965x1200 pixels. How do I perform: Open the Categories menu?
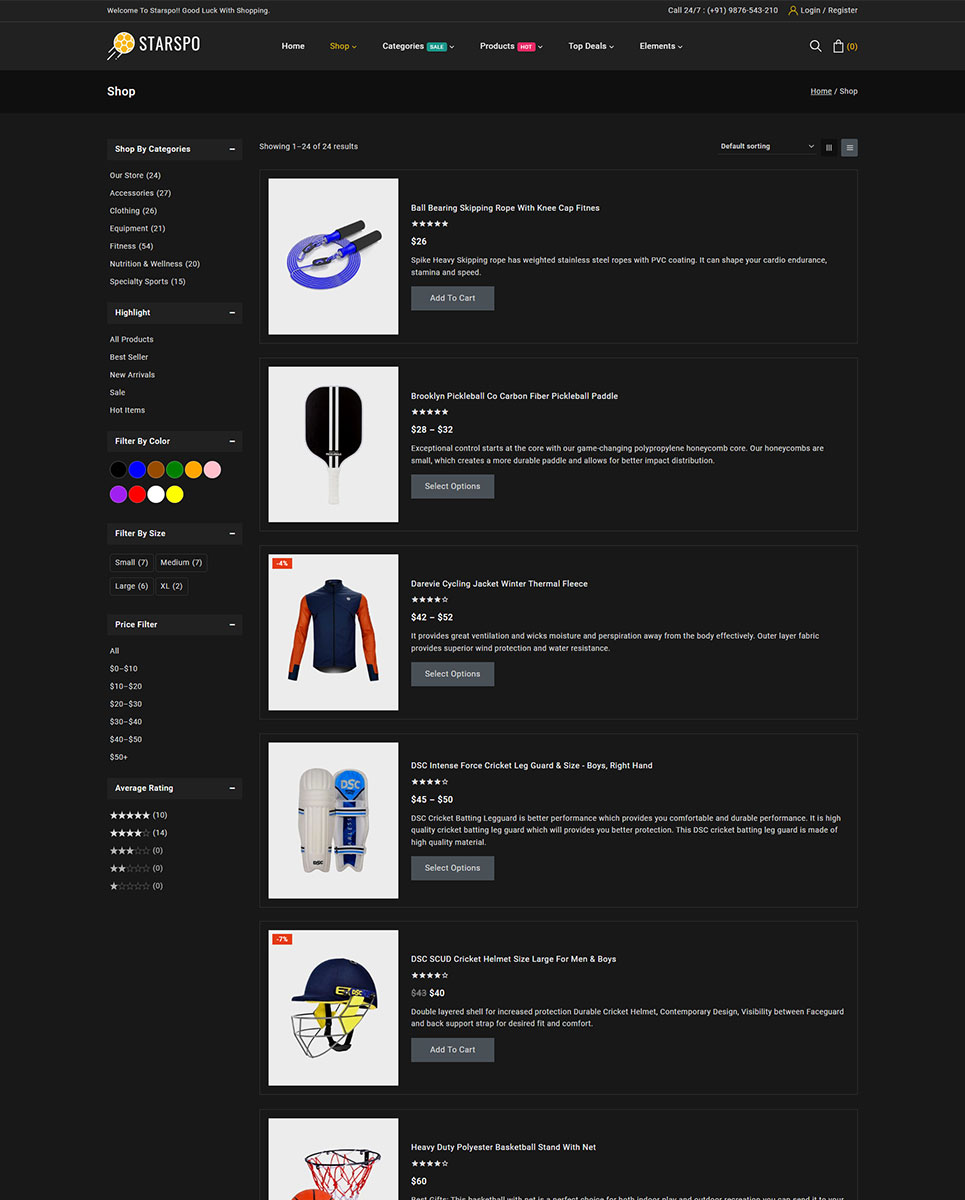pos(418,46)
